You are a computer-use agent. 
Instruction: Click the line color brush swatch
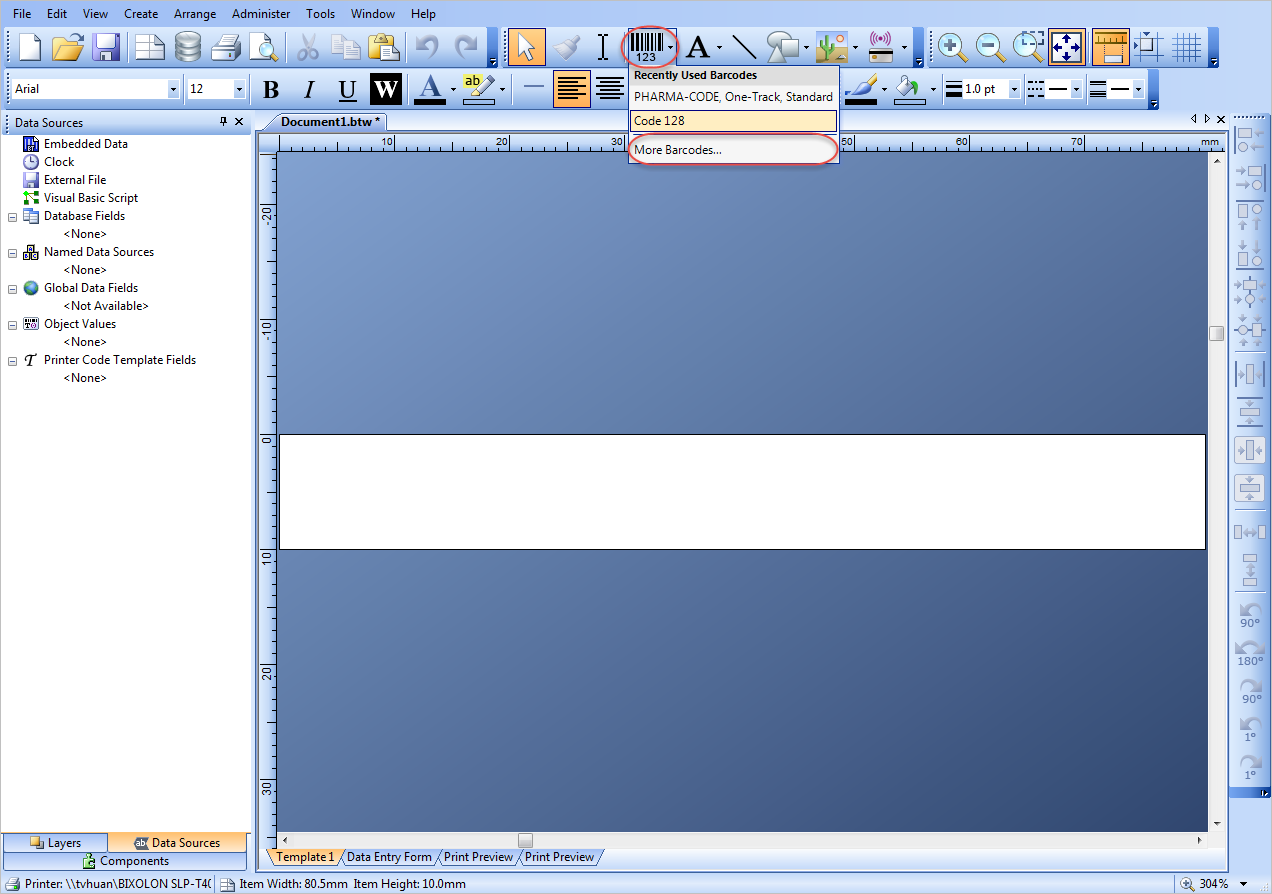pyautogui.click(x=861, y=89)
